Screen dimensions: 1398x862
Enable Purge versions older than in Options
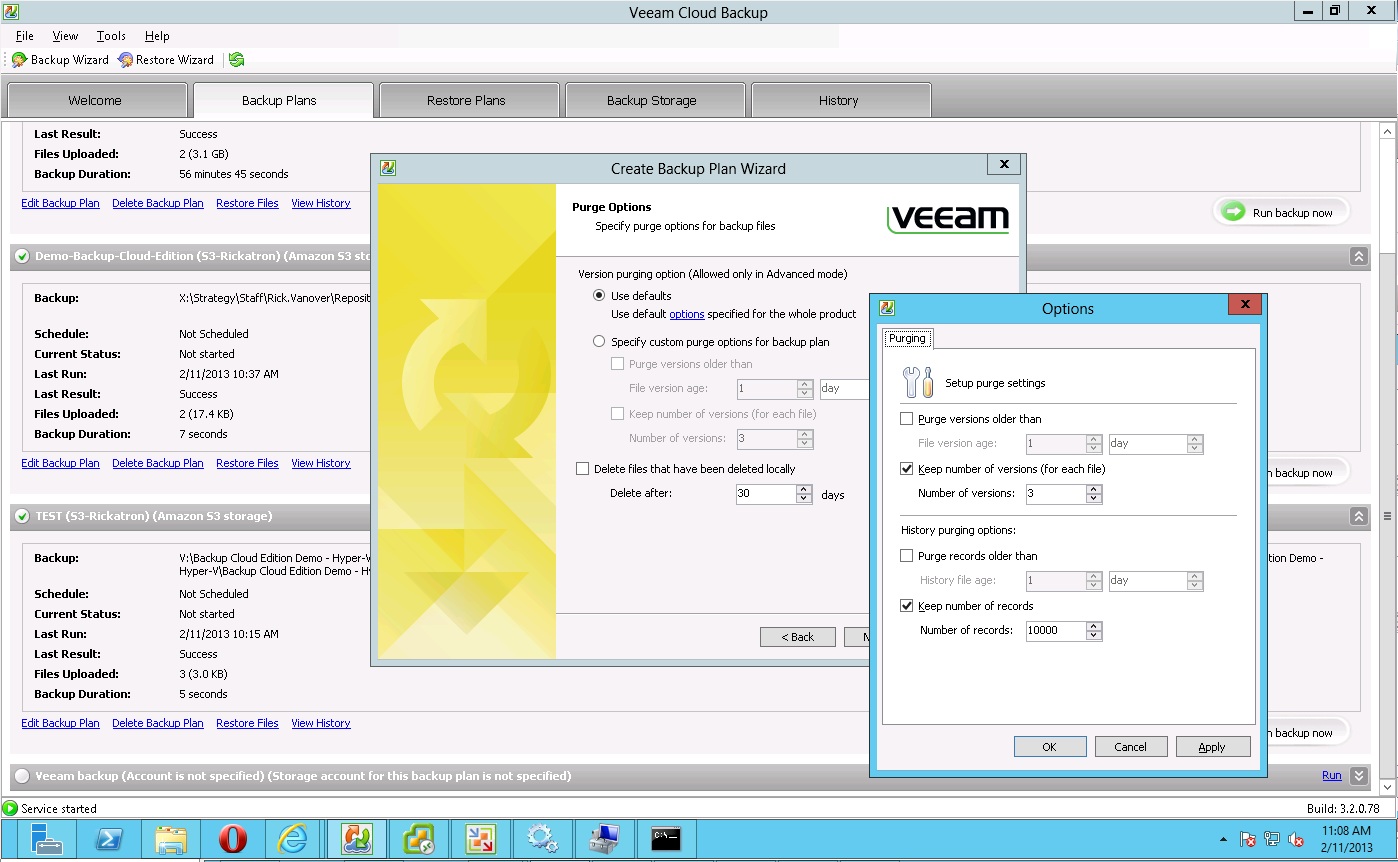coord(907,419)
